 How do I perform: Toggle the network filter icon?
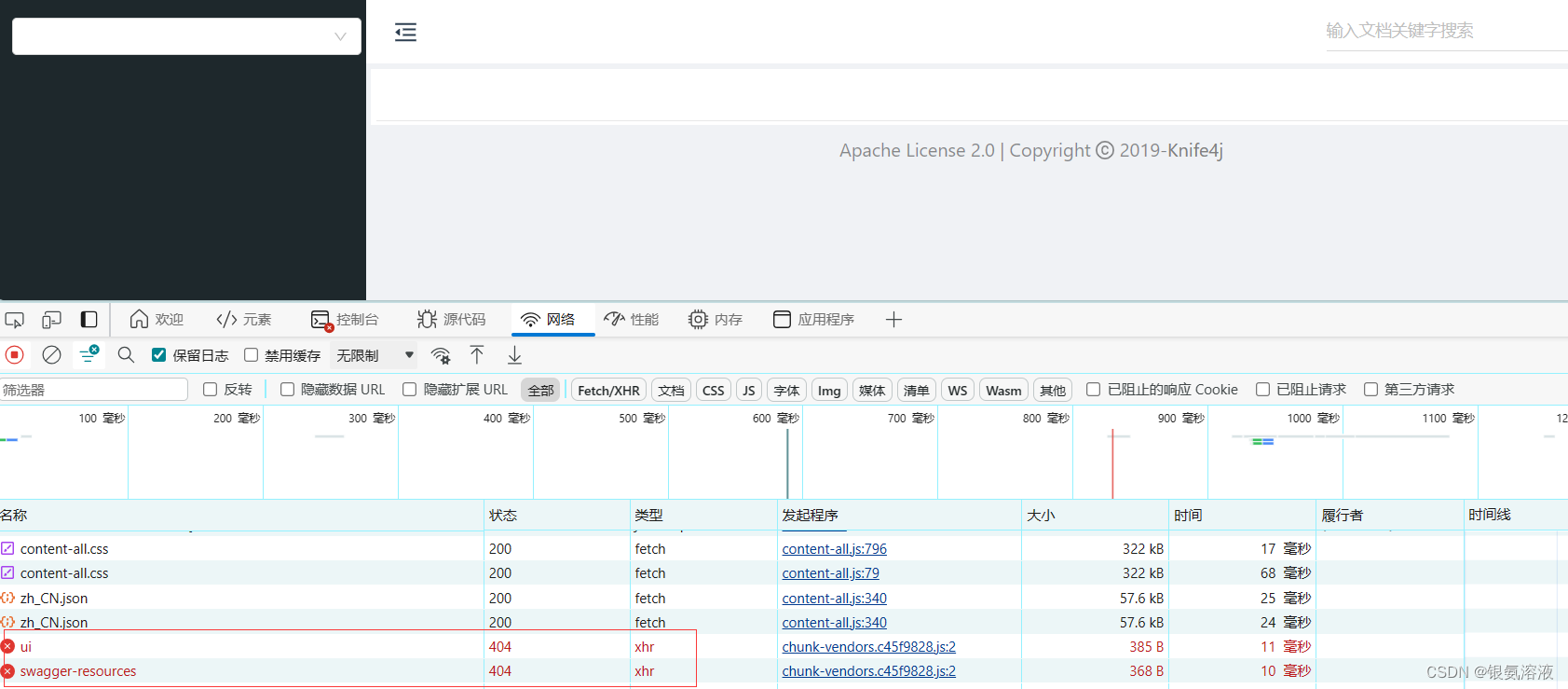(89, 354)
